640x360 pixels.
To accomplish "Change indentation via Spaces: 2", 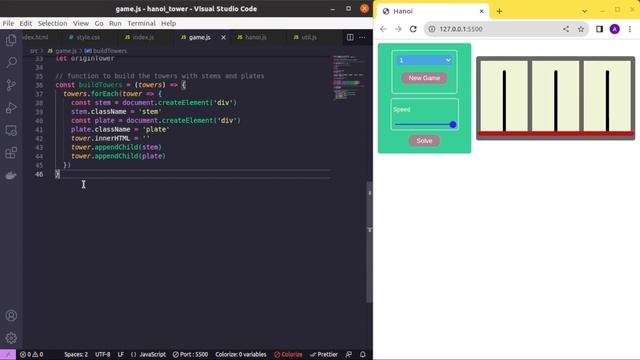I will point(76,354).
